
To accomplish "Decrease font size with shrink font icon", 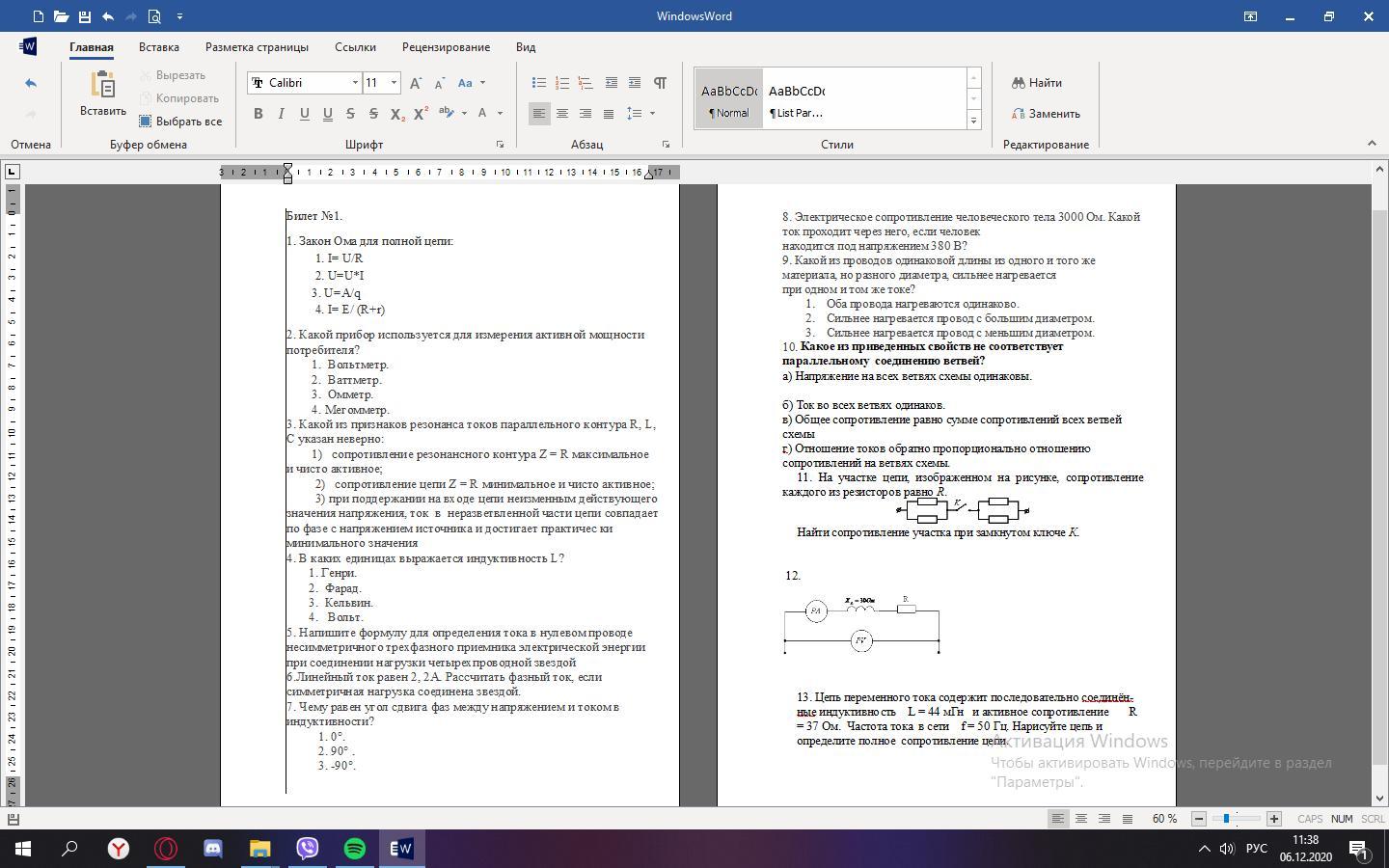I will 439,83.
